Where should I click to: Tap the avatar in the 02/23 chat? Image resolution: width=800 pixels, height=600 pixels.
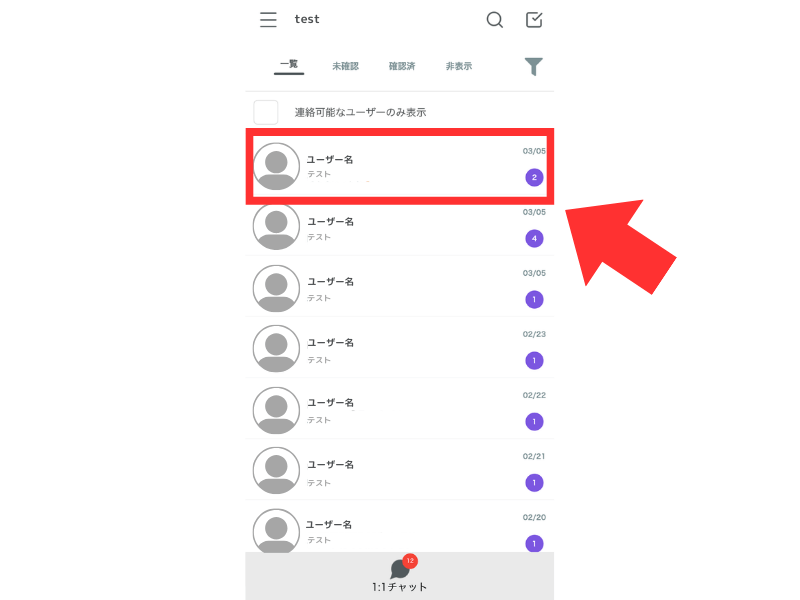point(277,348)
